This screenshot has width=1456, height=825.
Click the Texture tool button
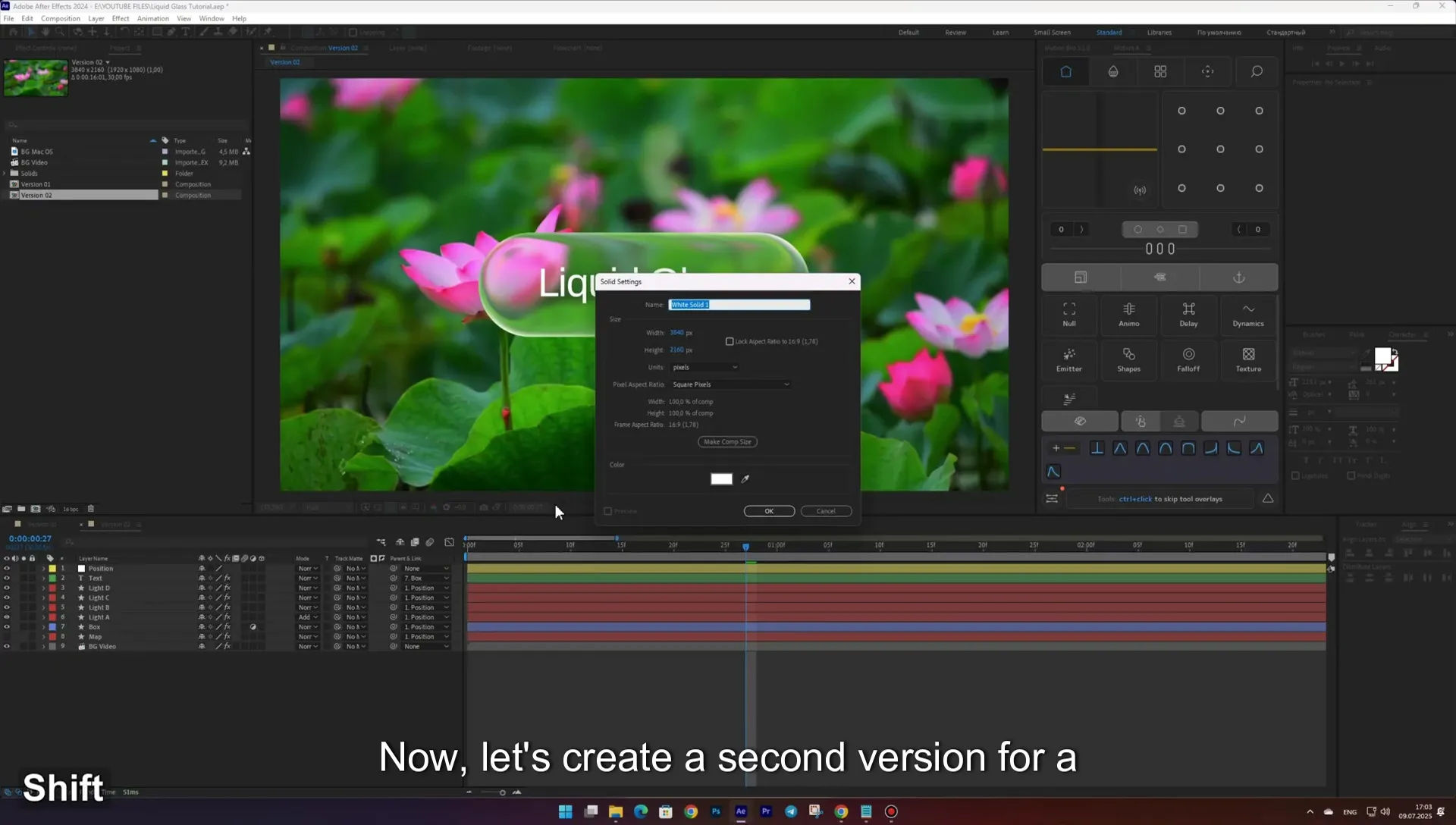pos(1248,359)
